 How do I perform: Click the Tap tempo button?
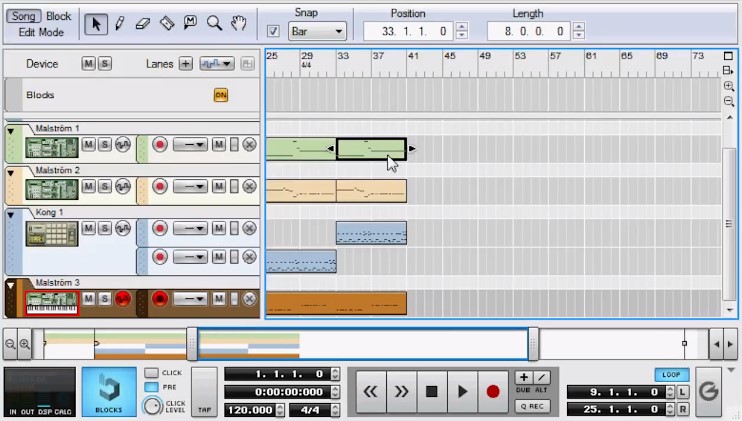pyautogui.click(x=204, y=392)
